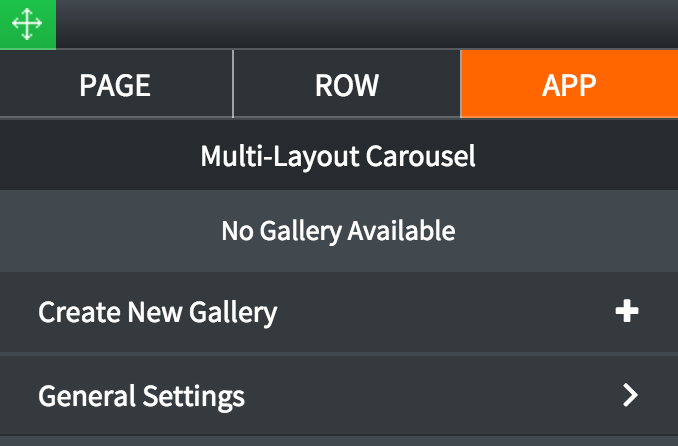This screenshot has height=446, width=678.
Task: Click the Multi-Layout Carousel heading
Action: 338,156
